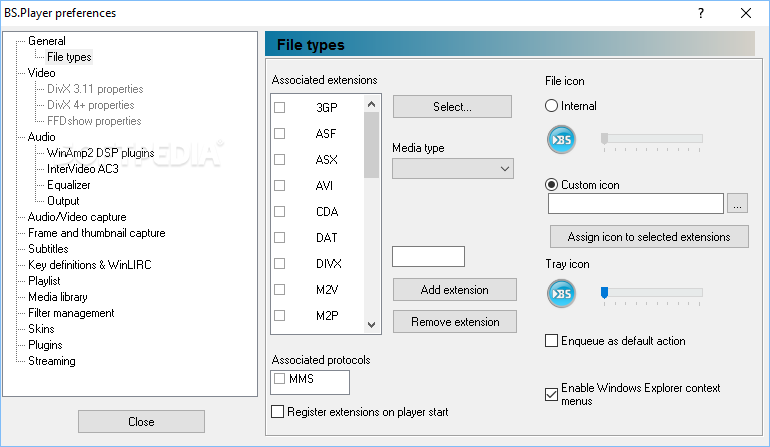Click the extensions list scroll down arrow
The image size is (770, 447).
pos(371,325)
